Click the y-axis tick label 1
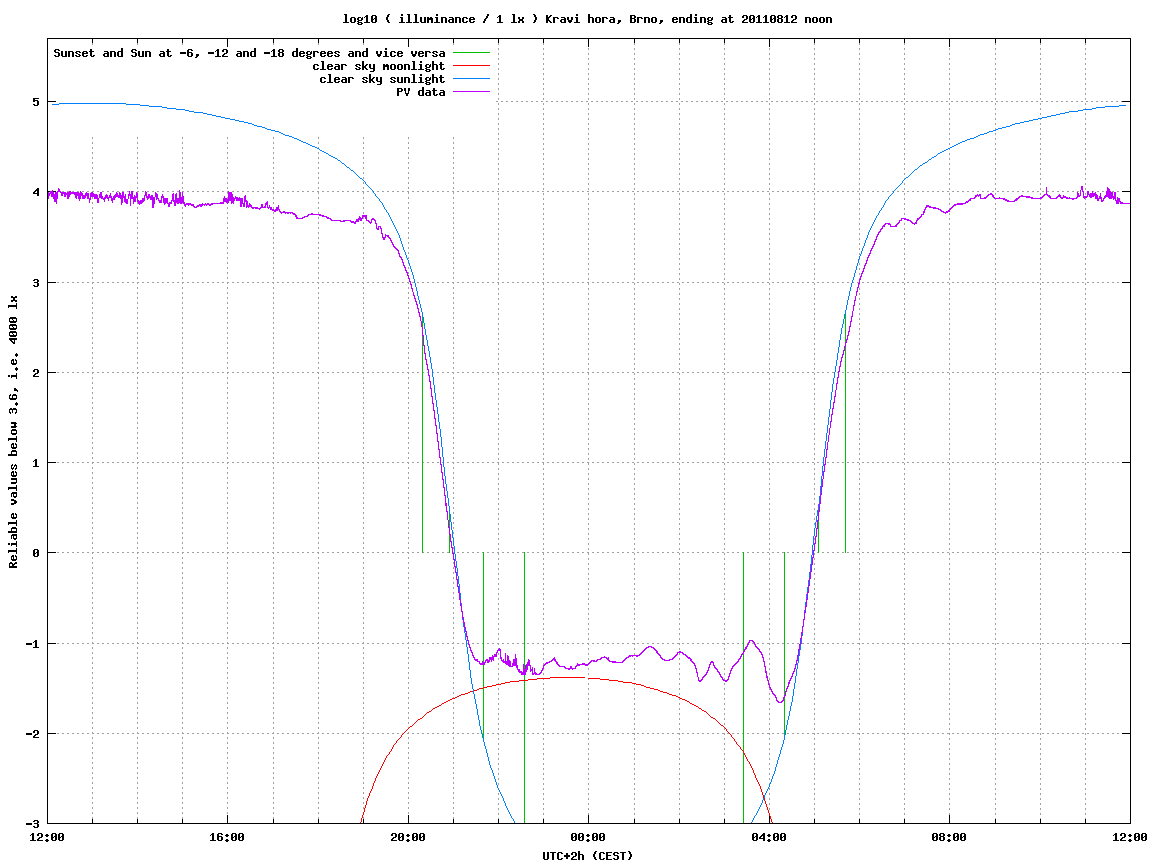 point(35,463)
